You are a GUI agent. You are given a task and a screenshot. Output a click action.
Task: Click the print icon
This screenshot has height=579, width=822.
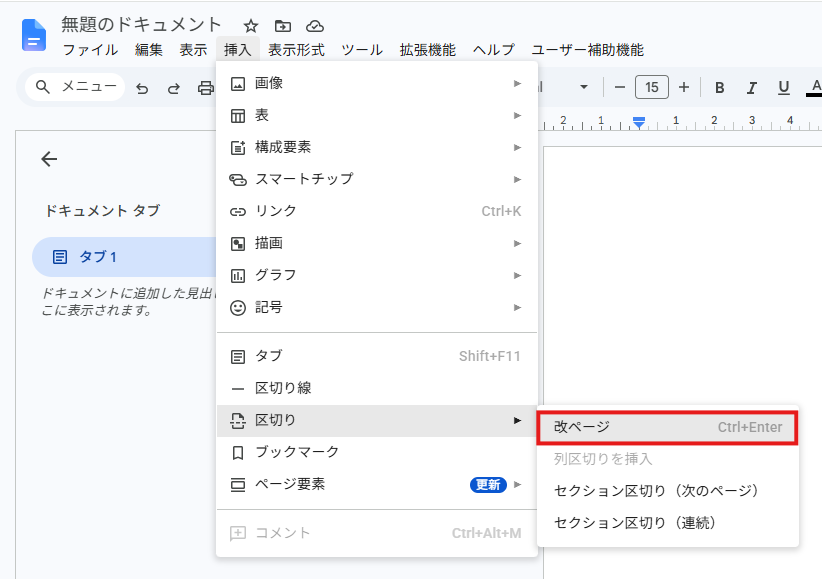pyautogui.click(x=206, y=88)
